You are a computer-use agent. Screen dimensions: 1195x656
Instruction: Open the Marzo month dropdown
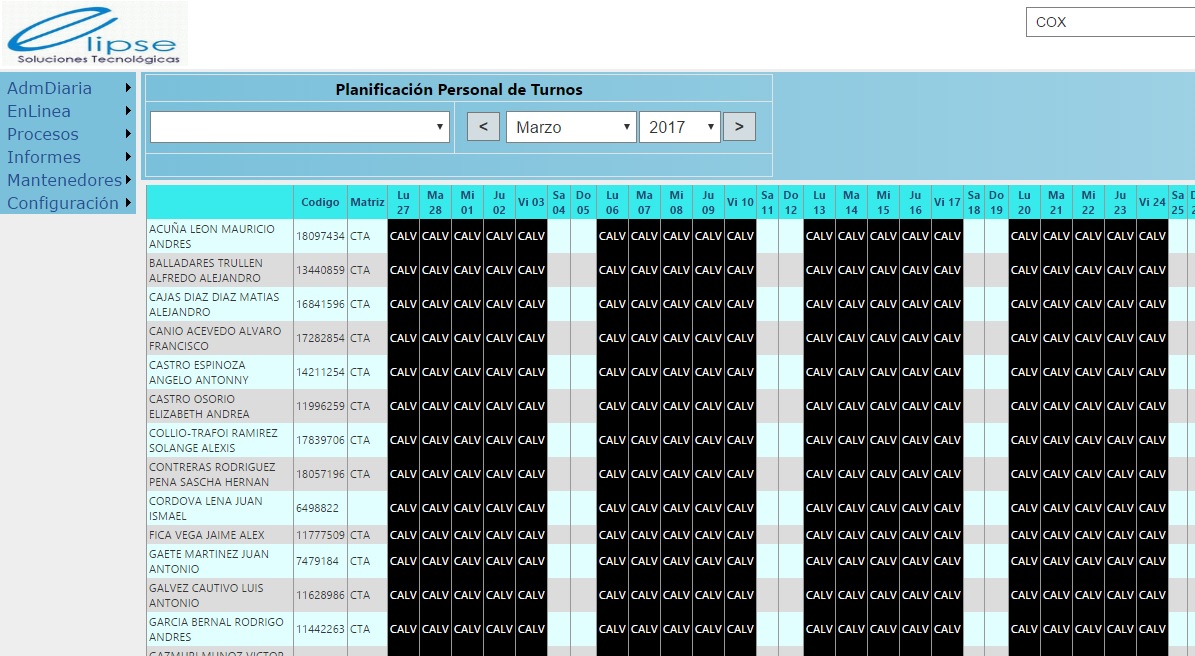click(571, 126)
